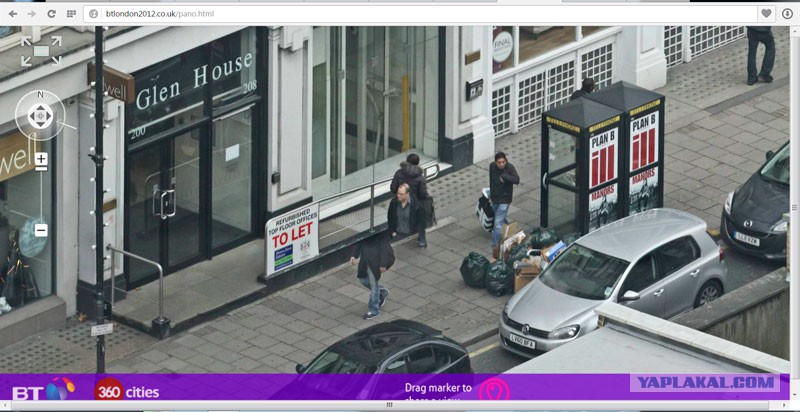Toggle panorama fullscreen with the expand arrows icon
This screenshot has width=800, height=412.
(x=41, y=50)
